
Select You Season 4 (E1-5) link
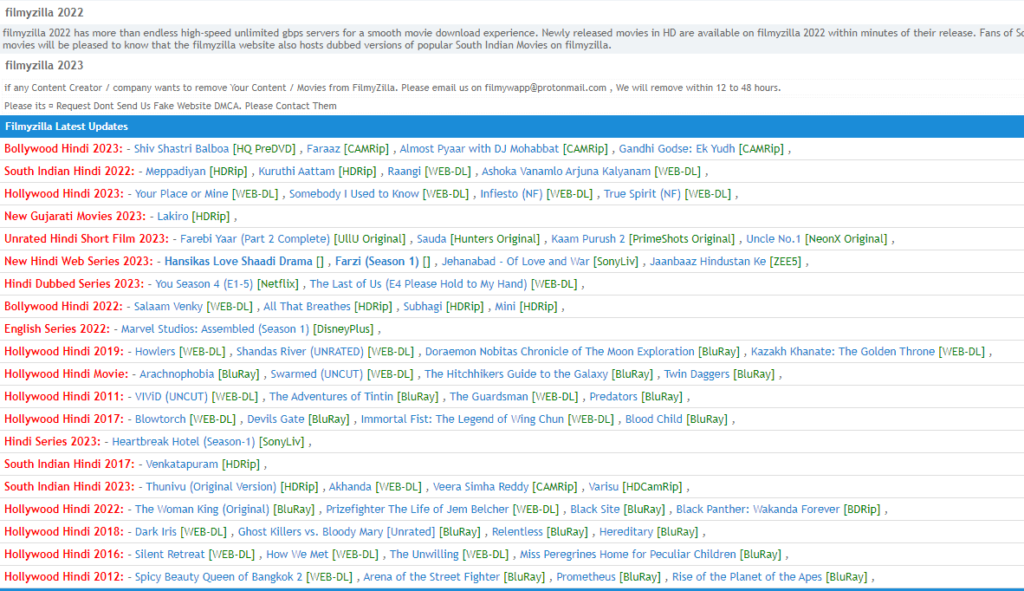(204, 284)
